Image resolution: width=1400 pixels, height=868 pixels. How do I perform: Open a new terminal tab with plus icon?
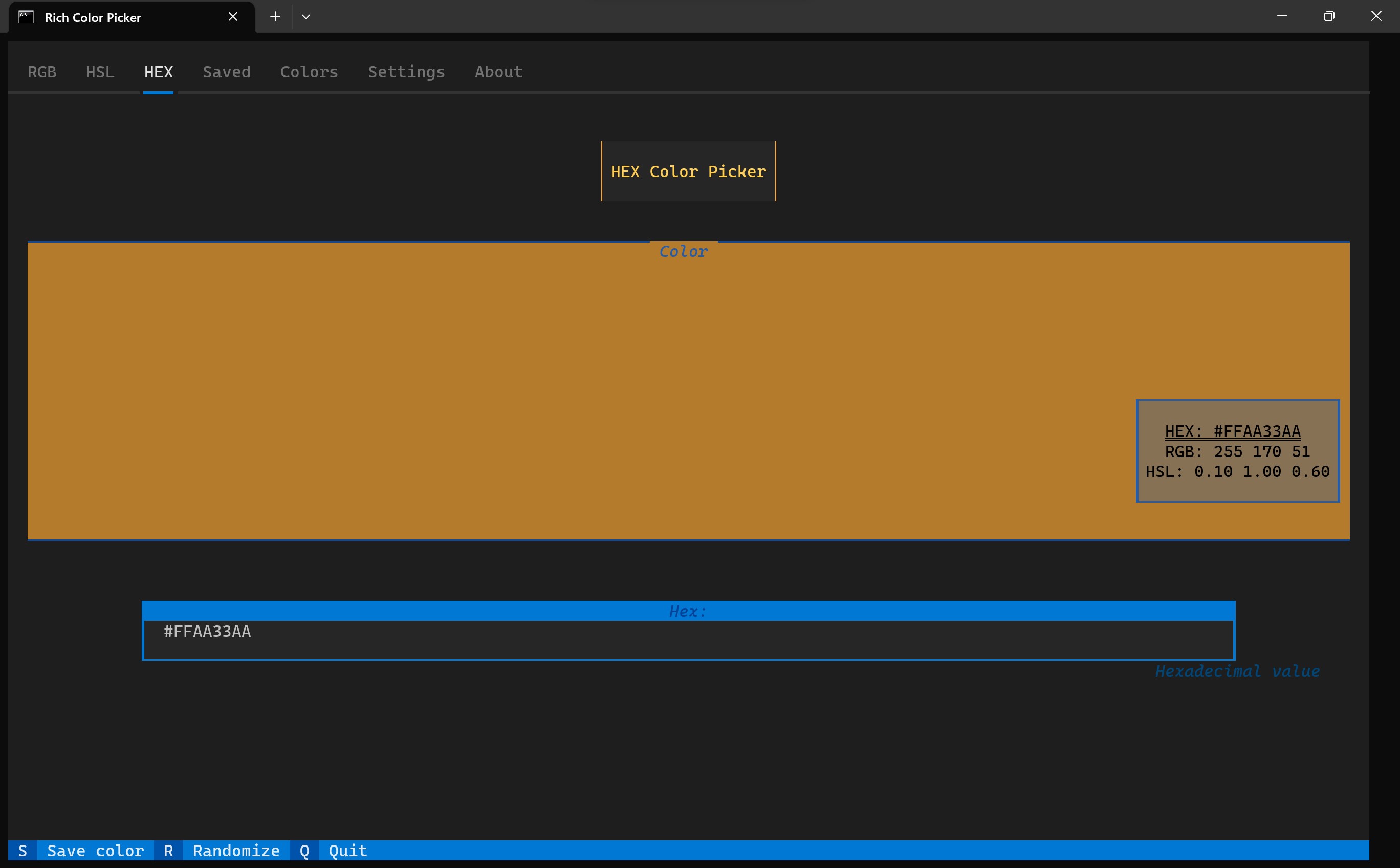click(275, 17)
